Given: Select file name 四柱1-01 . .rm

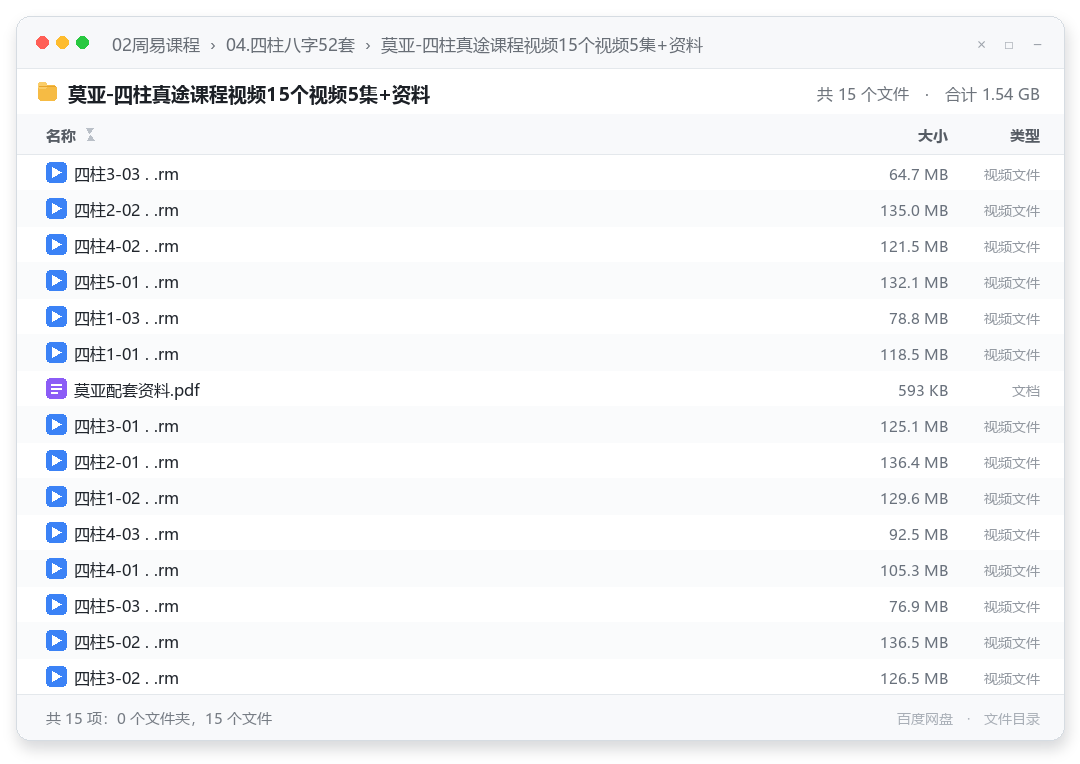Looking at the screenshot, I should (x=126, y=354).
